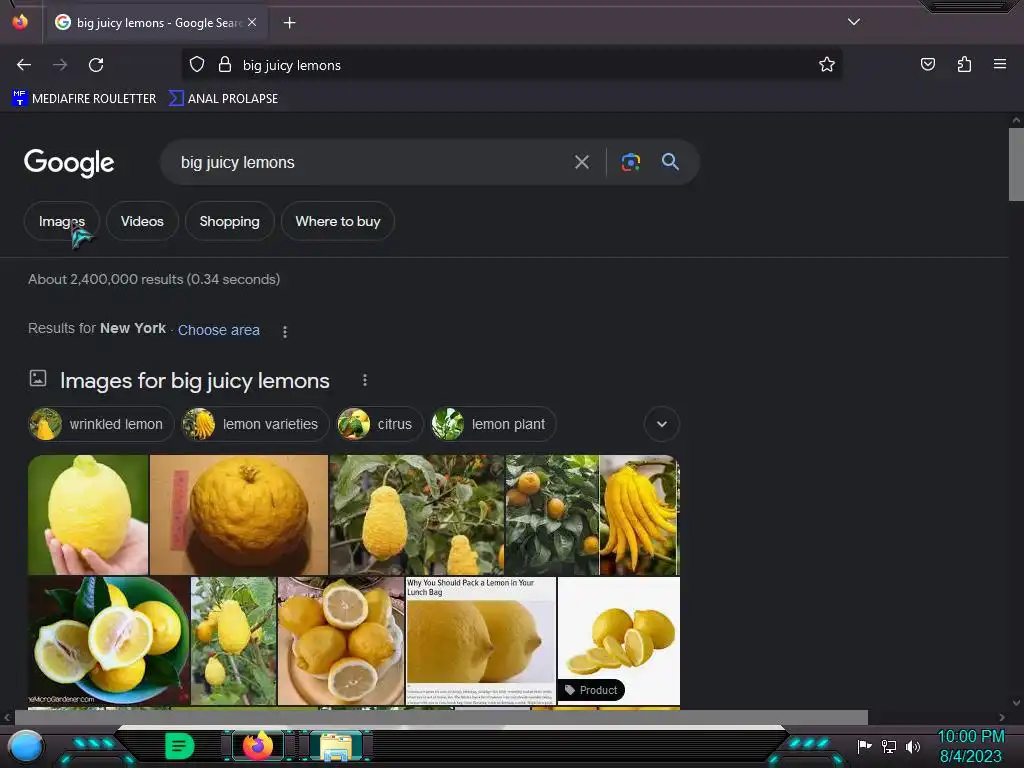Close the big juicy lemons tab

252,22
